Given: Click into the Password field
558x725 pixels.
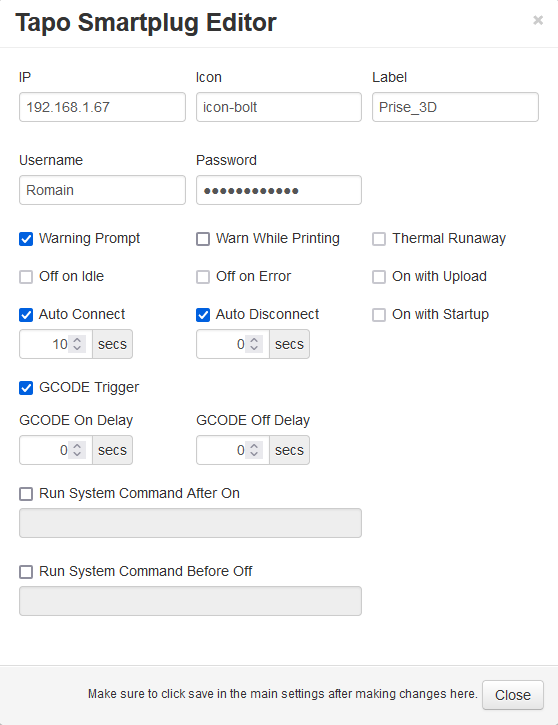Looking at the screenshot, I should pyautogui.click(x=279, y=190).
